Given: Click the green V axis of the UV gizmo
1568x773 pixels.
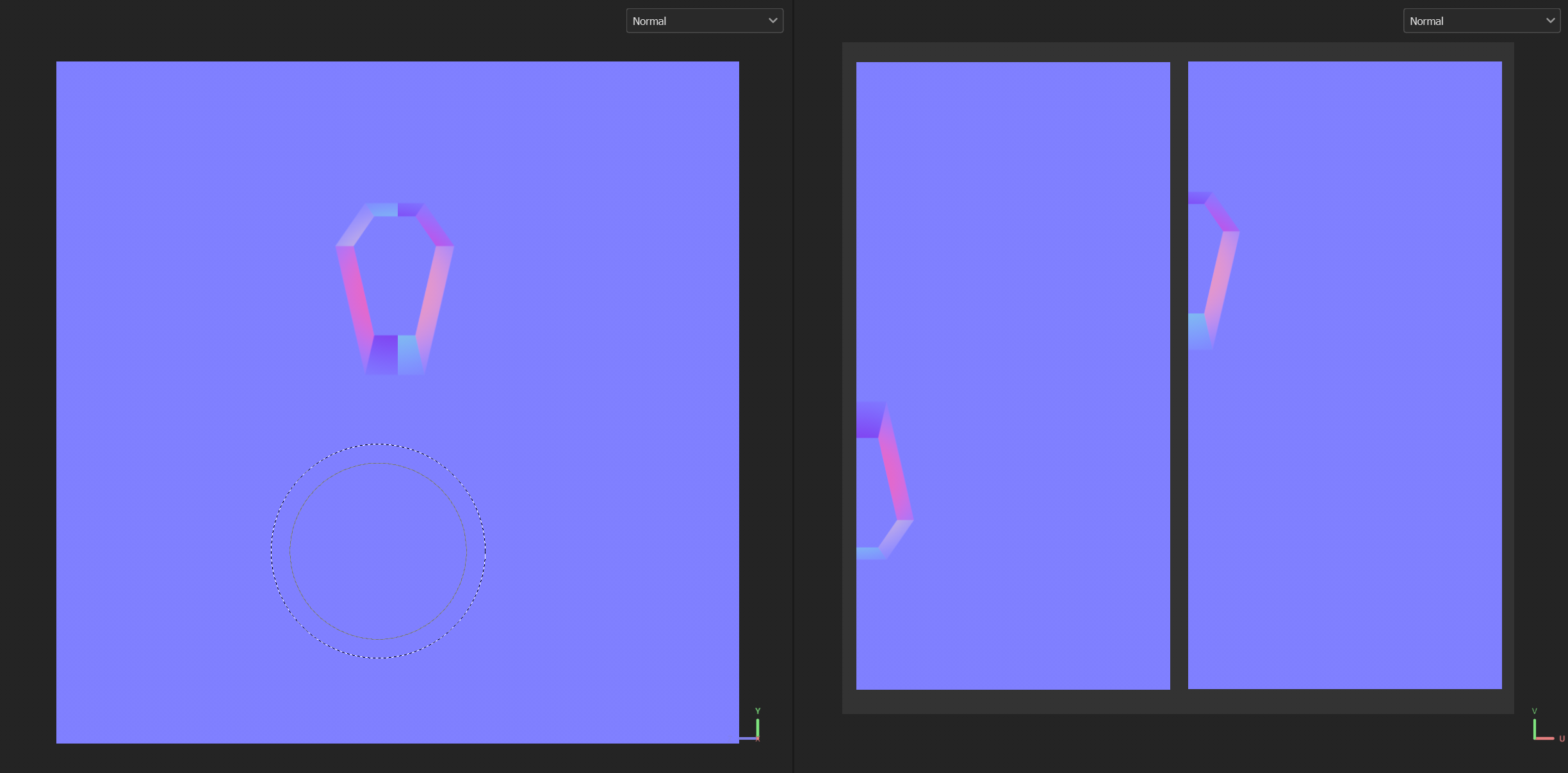Looking at the screenshot, I should coord(1535,728).
